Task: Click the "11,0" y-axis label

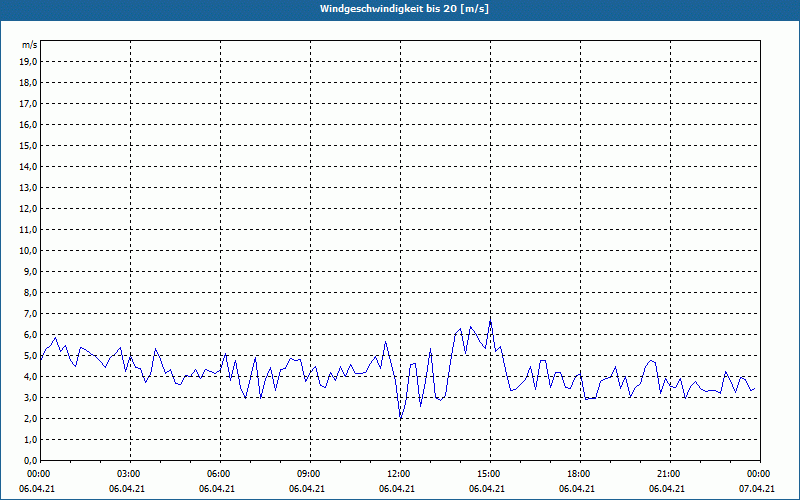Action: 29,230
